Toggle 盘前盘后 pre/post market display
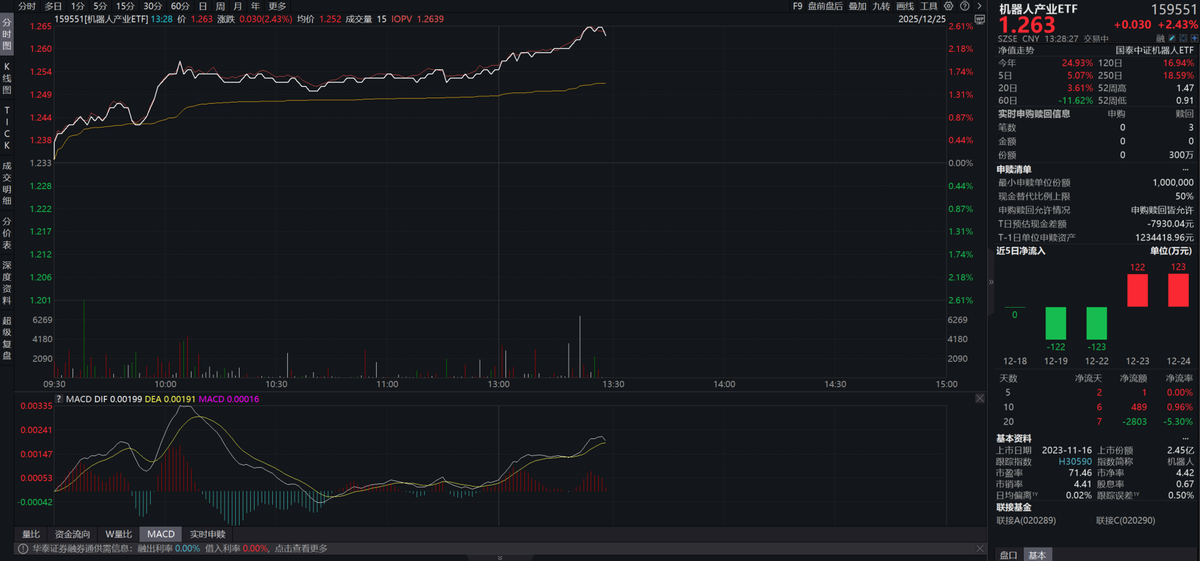The image size is (1200, 561). (x=824, y=6)
